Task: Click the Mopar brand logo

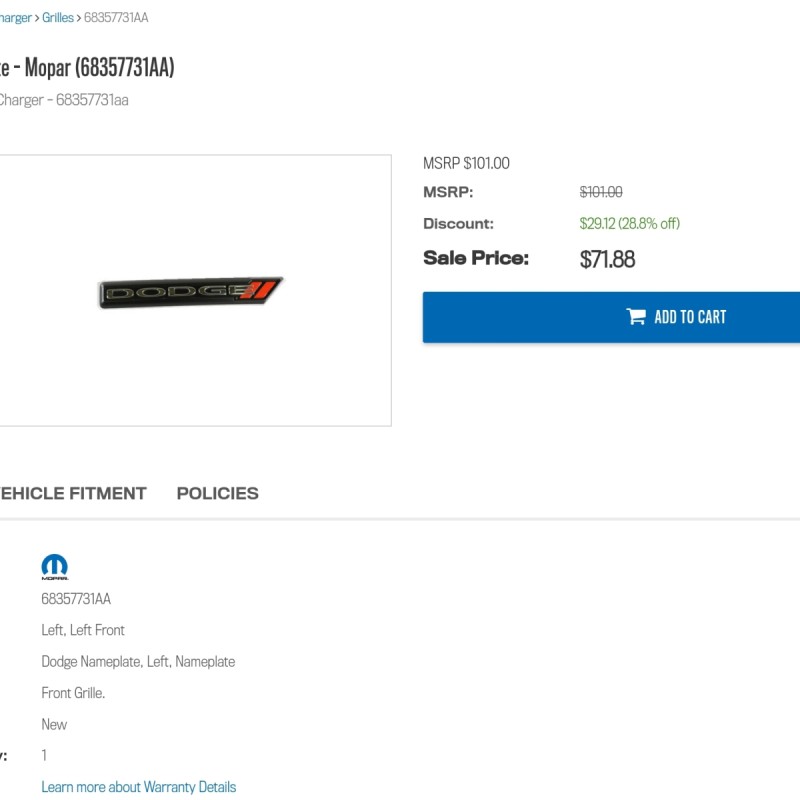Action: [54, 567]
